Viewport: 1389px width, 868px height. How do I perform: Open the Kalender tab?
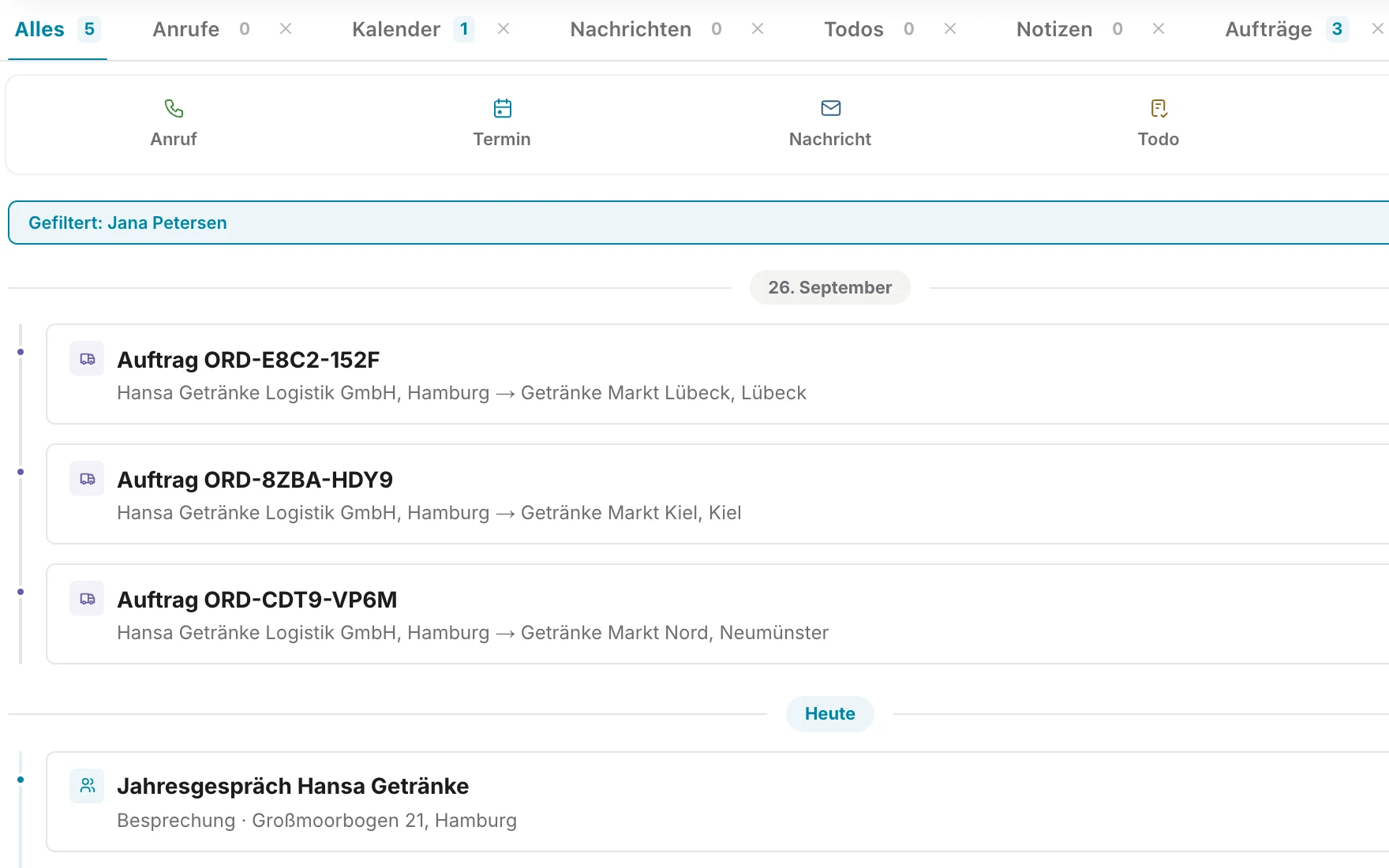412,29
